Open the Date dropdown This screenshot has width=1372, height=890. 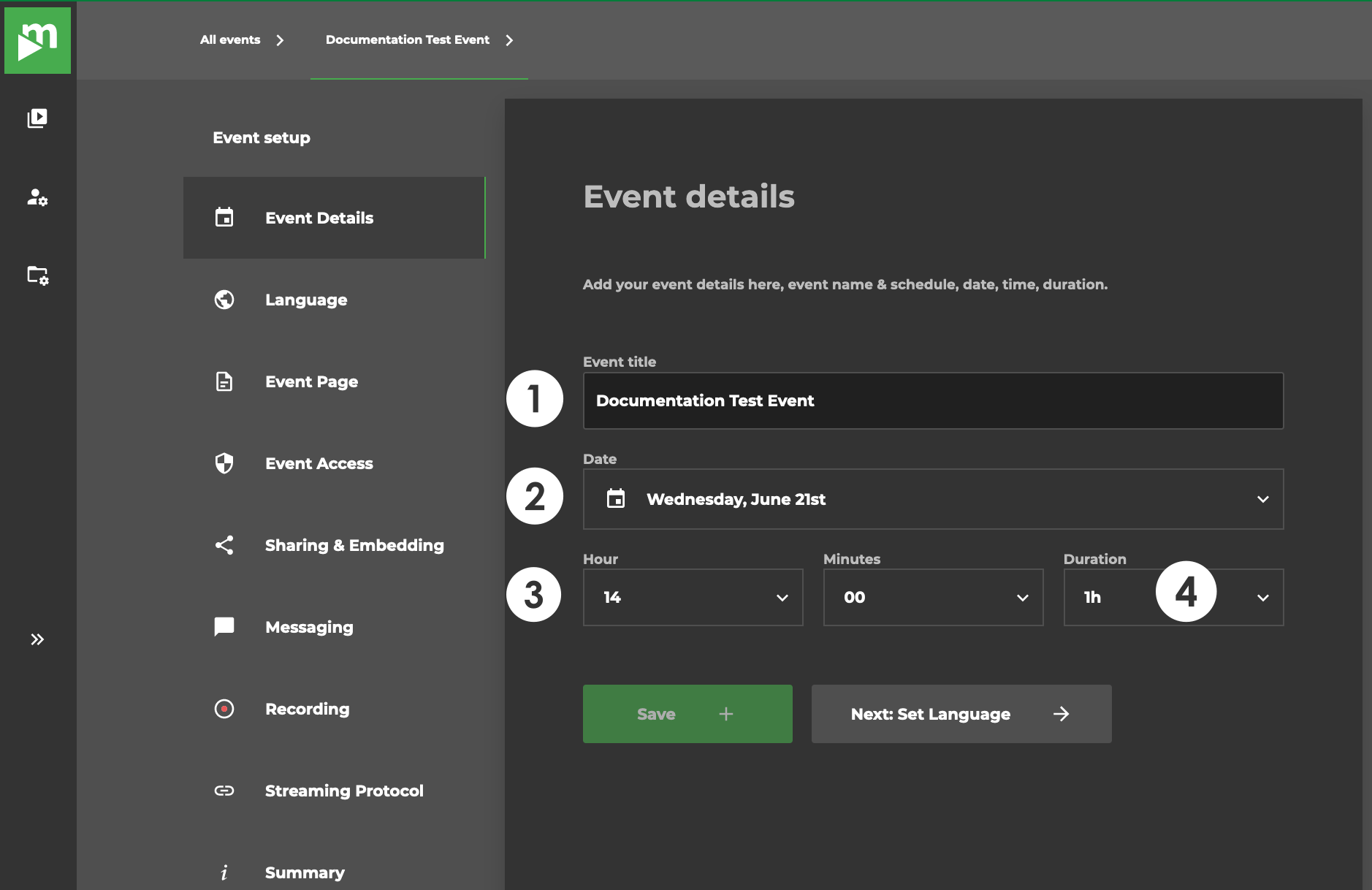(x=933, y=499)
